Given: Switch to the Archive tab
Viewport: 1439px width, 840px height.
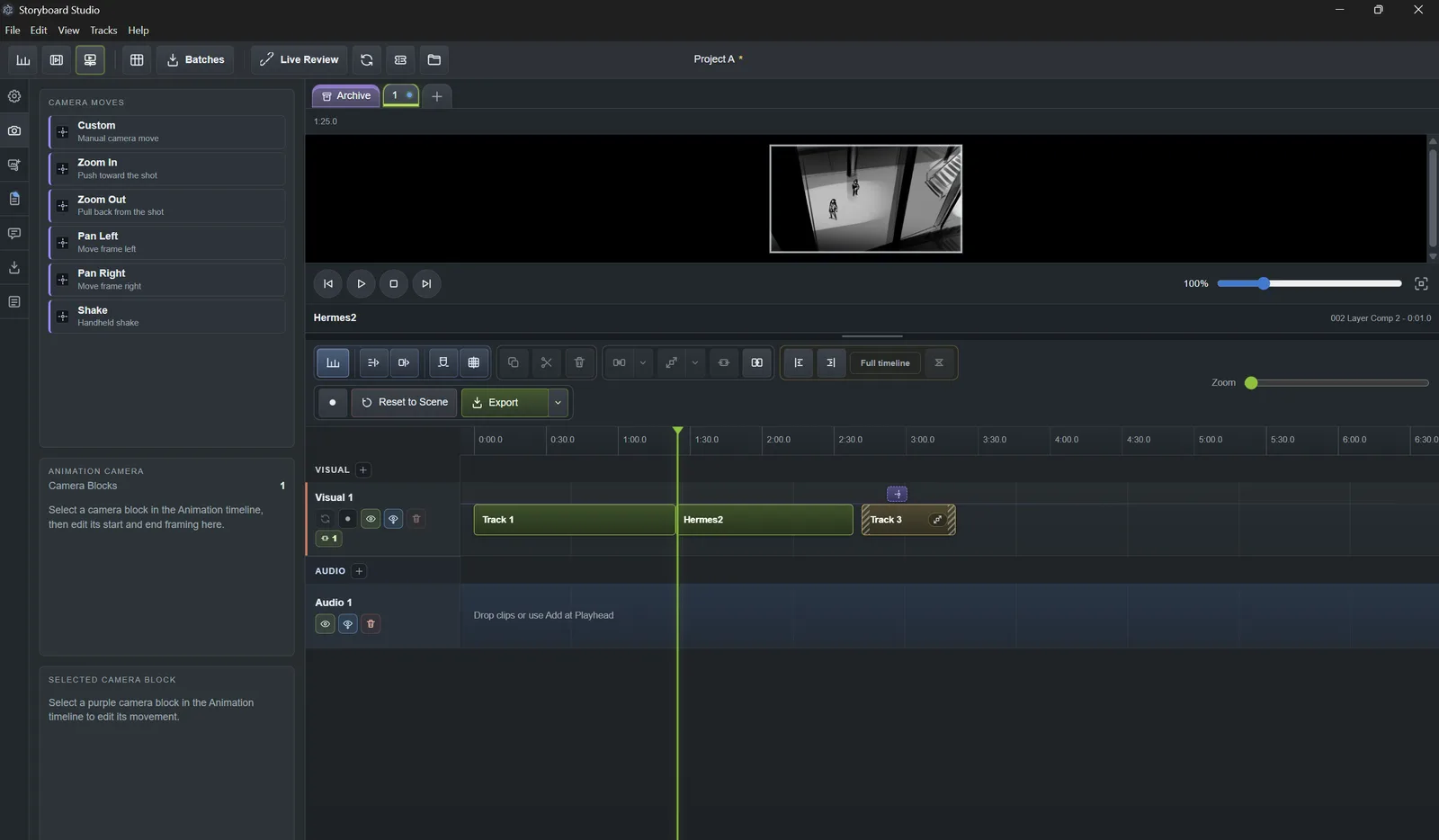Looking at the screenshot, I should 346,95.
